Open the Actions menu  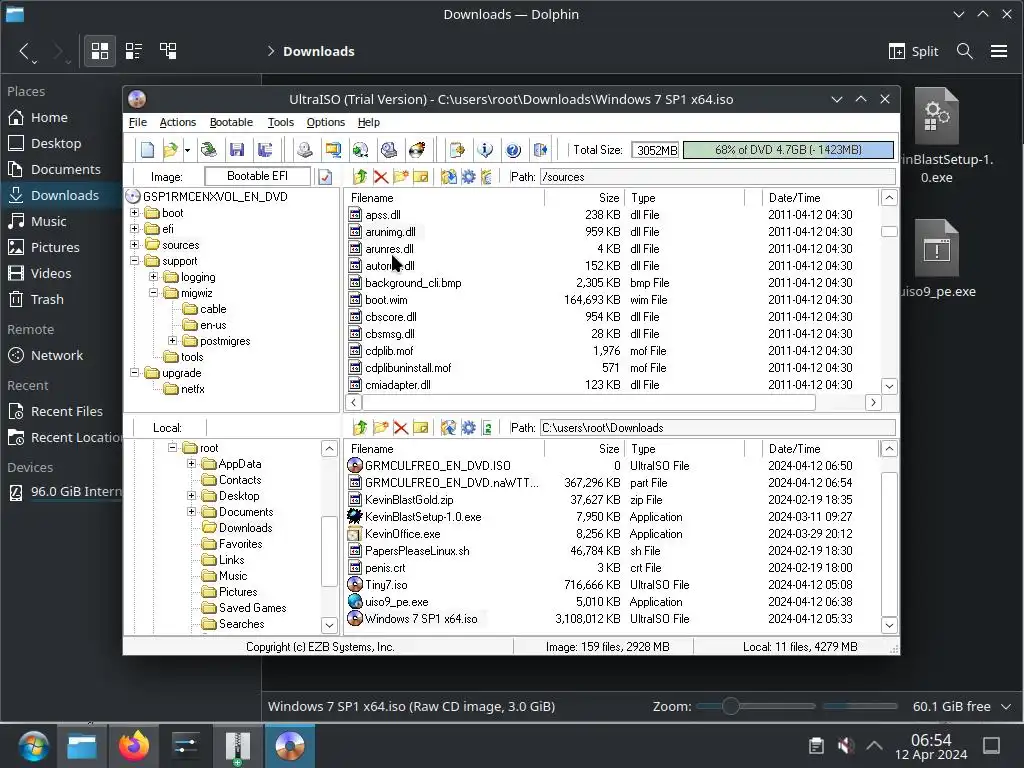(x=178, y=122)
